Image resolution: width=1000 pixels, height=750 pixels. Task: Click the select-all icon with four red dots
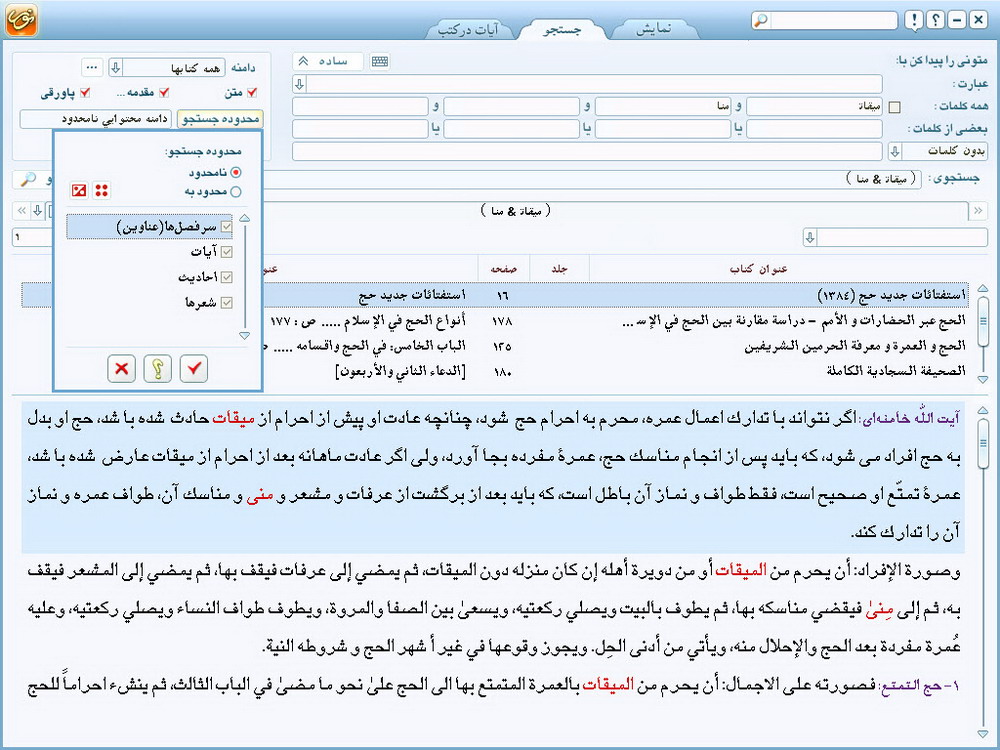(x=102, y=191)
